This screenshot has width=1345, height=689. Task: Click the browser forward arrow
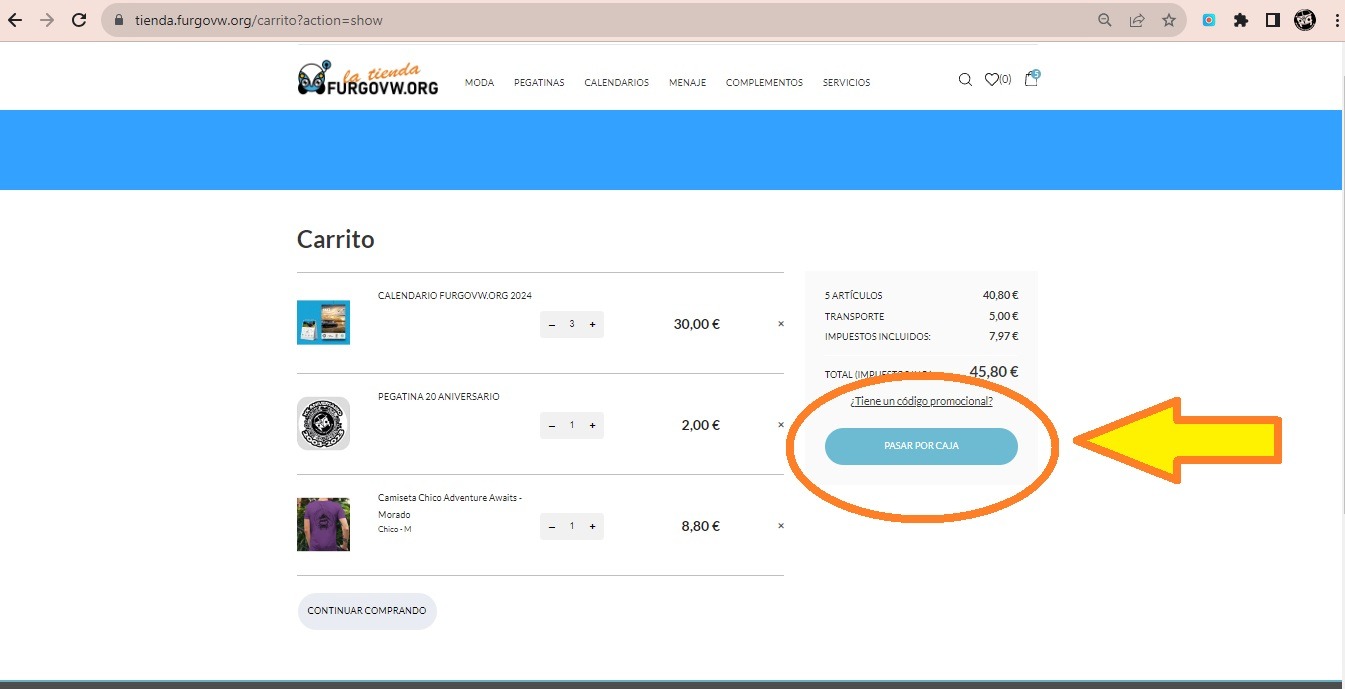click(x=47, y=20)
